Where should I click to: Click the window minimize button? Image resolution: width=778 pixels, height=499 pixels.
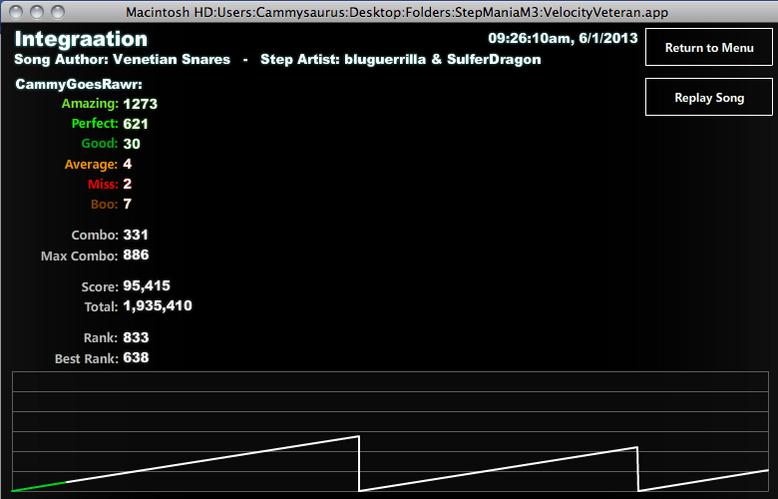[37, 11]
